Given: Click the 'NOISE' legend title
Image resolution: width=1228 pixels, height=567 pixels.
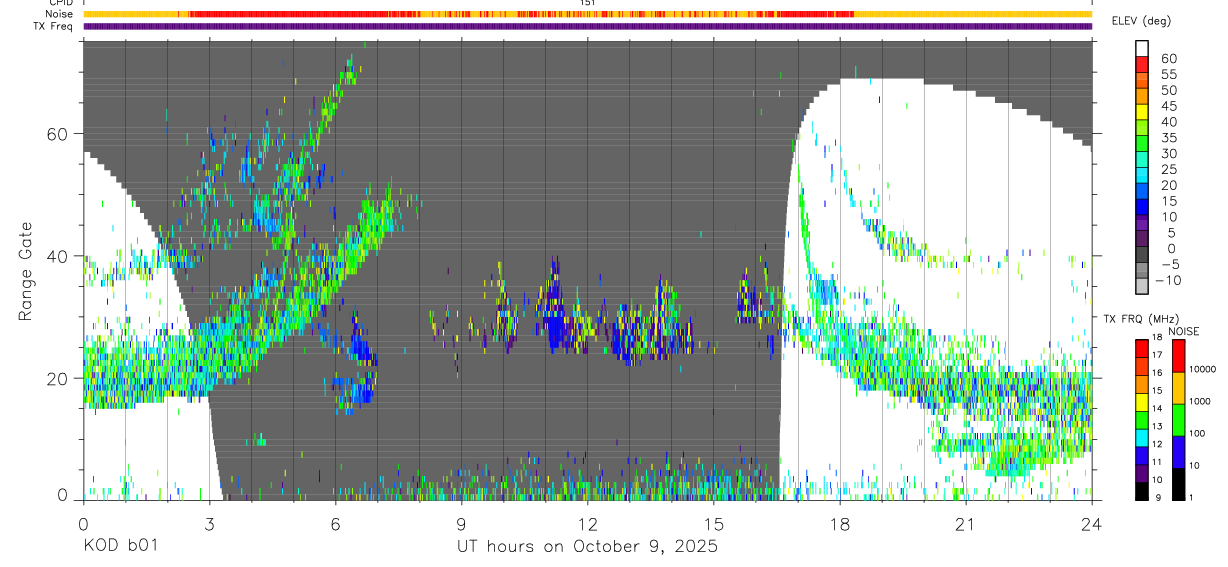Looking at the screenshot, I should (1183, 330).
